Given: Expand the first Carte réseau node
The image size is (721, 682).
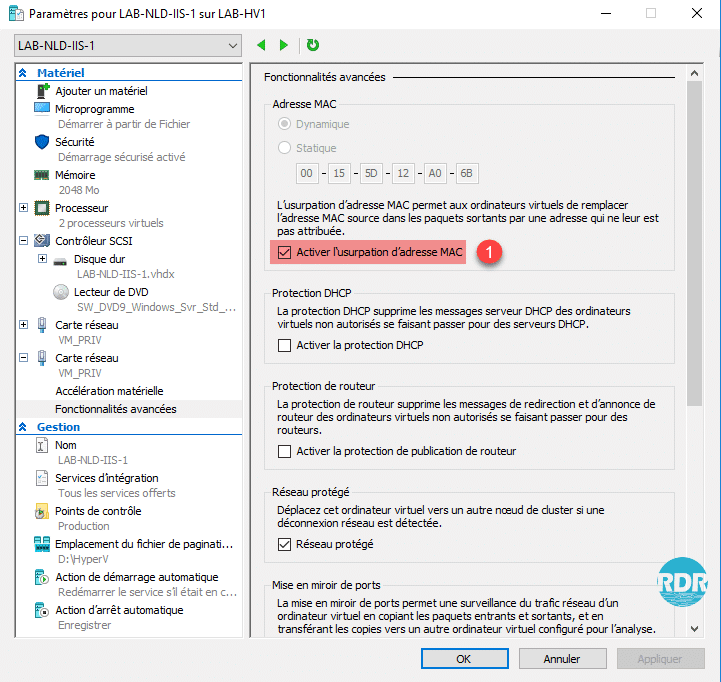Looking at the screenshot, I should point(23,325).
